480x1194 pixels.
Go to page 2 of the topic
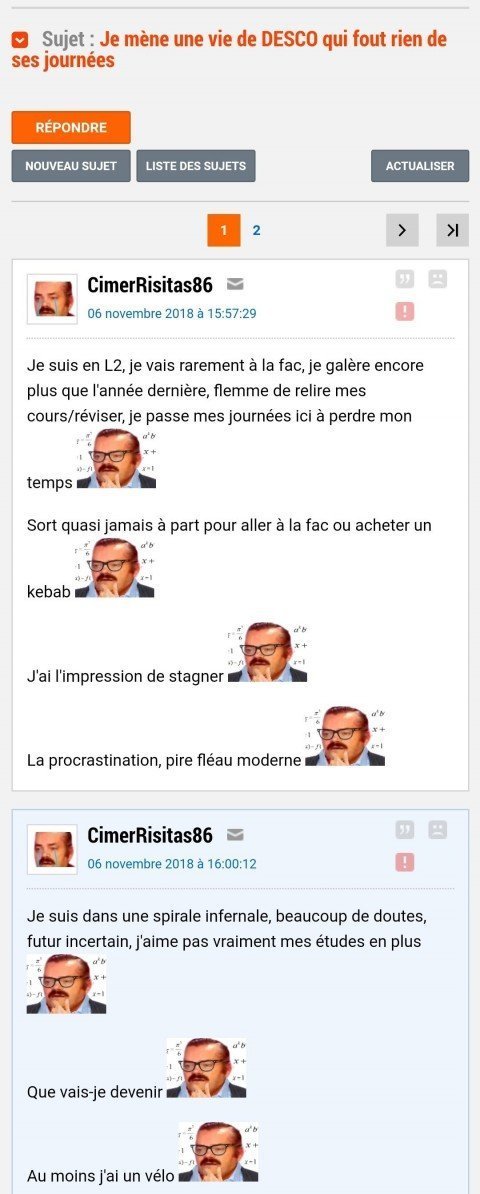[x=257, y=230]
